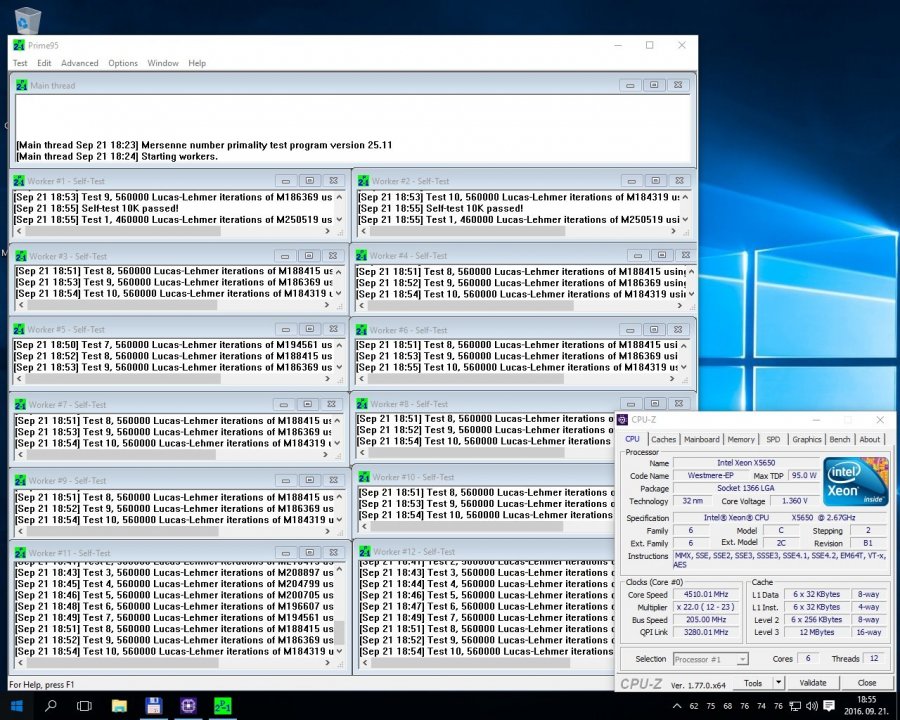Open the Windows Start menu

point(16,706)
